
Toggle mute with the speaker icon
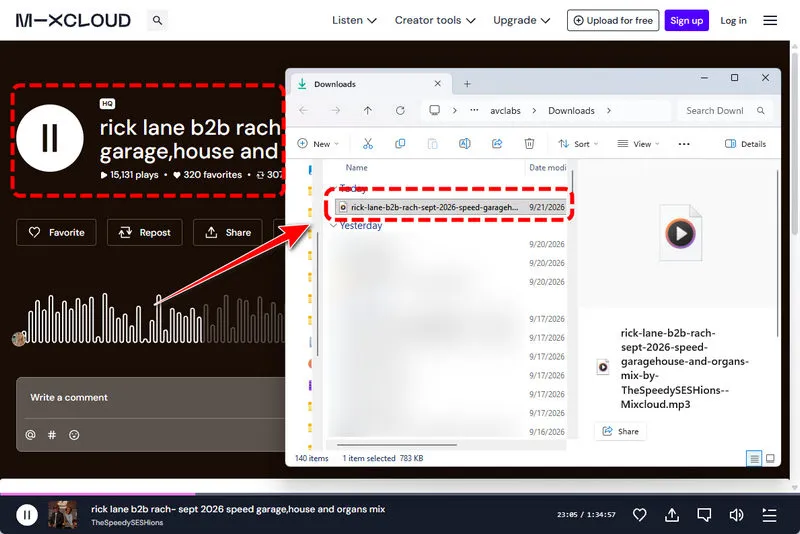tap(736, 515)
